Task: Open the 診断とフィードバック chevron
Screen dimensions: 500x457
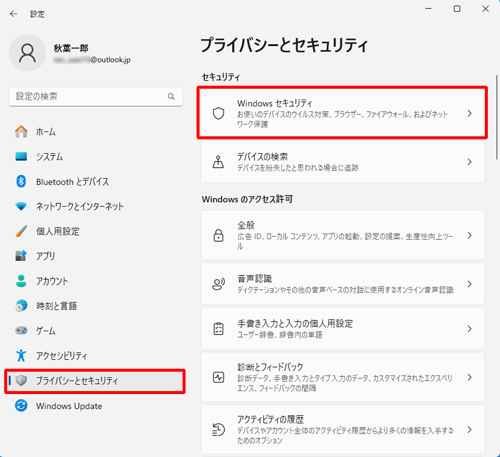Action: pos(469,377)
